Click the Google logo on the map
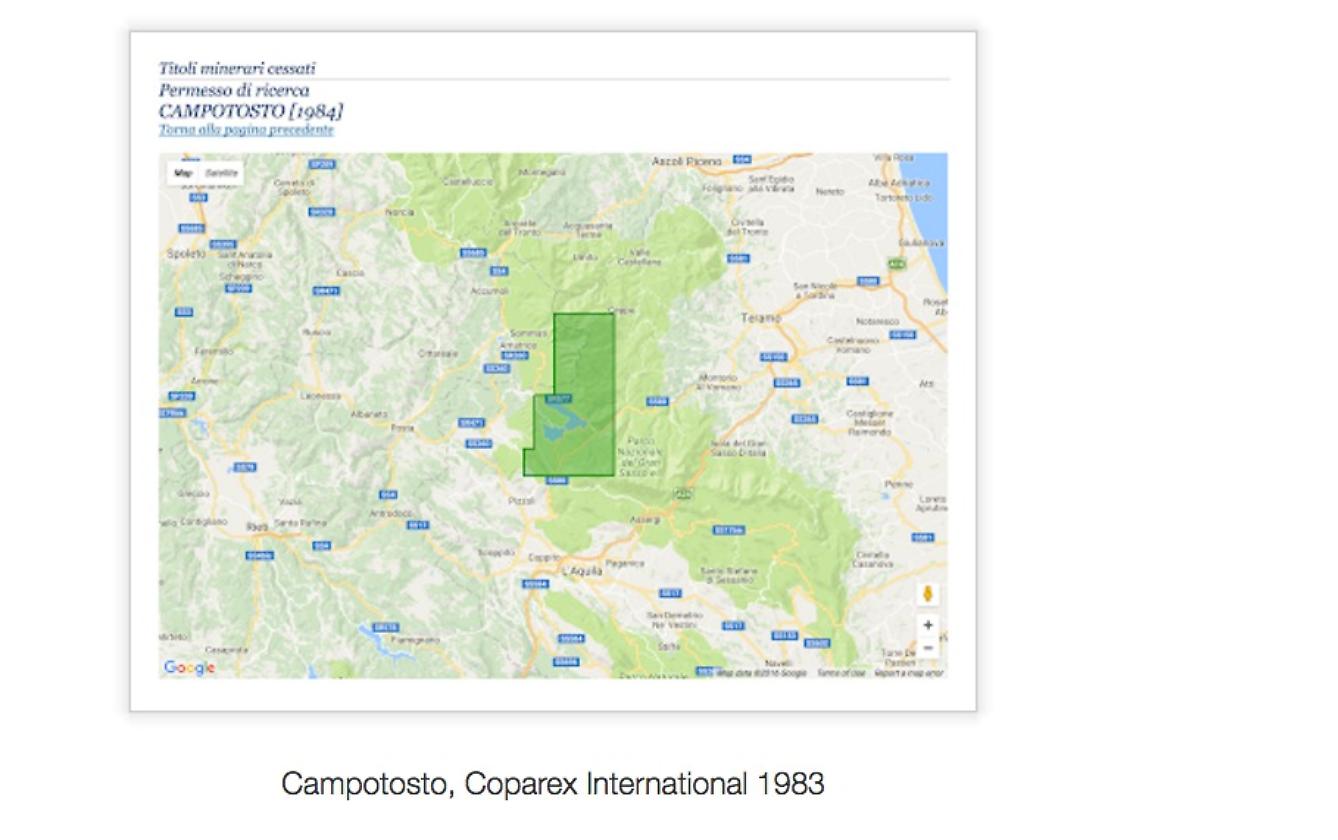The width and height of the screenshot is (1338, 840). (189, 668)
